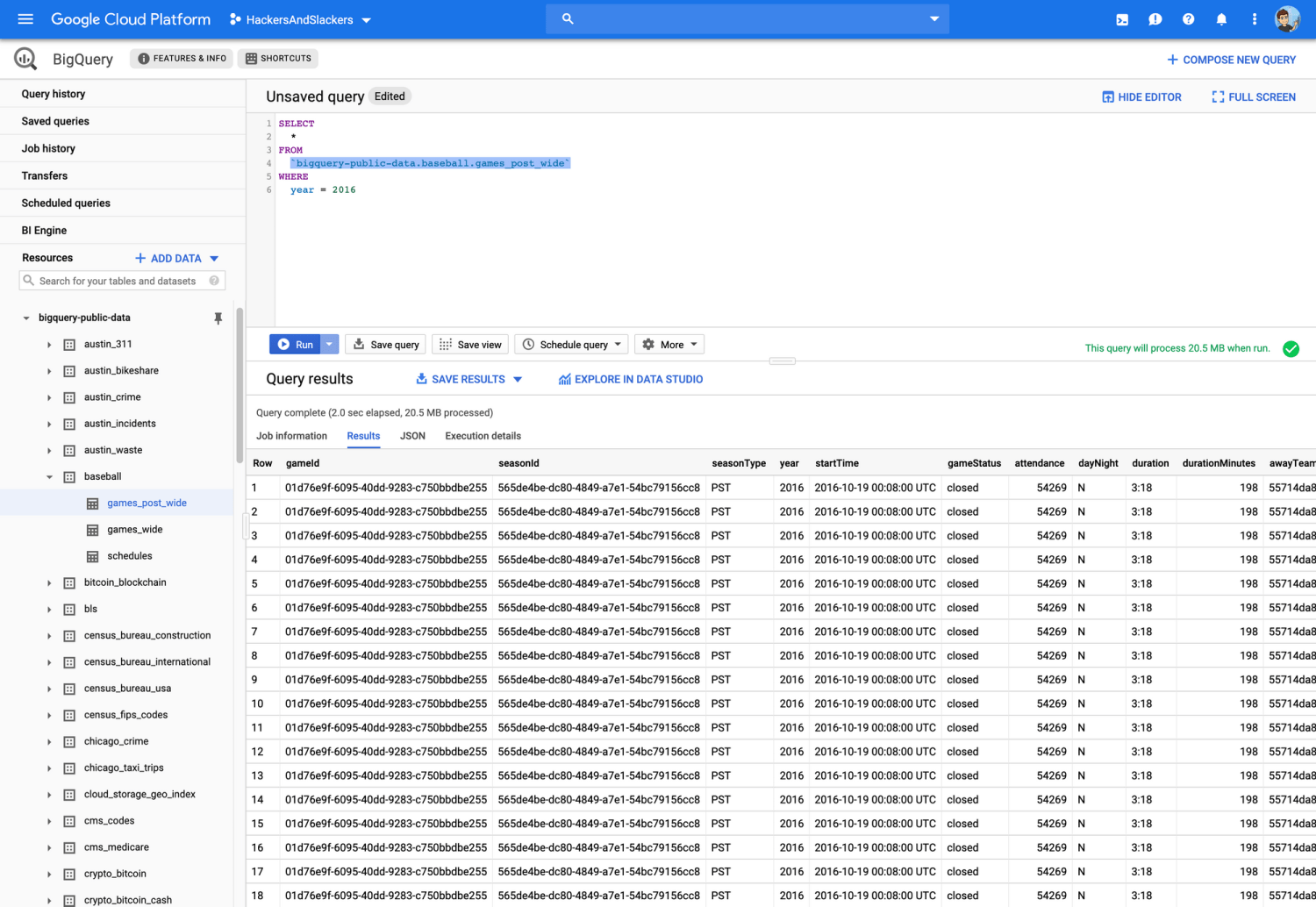1316x907 pixels.
Task: Click the games_wide table icon
Action: tap(92, 530)
